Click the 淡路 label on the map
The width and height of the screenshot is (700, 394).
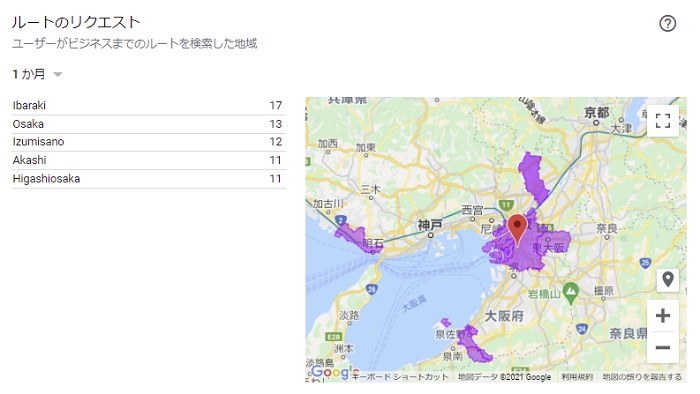click(x=349, y=315)
